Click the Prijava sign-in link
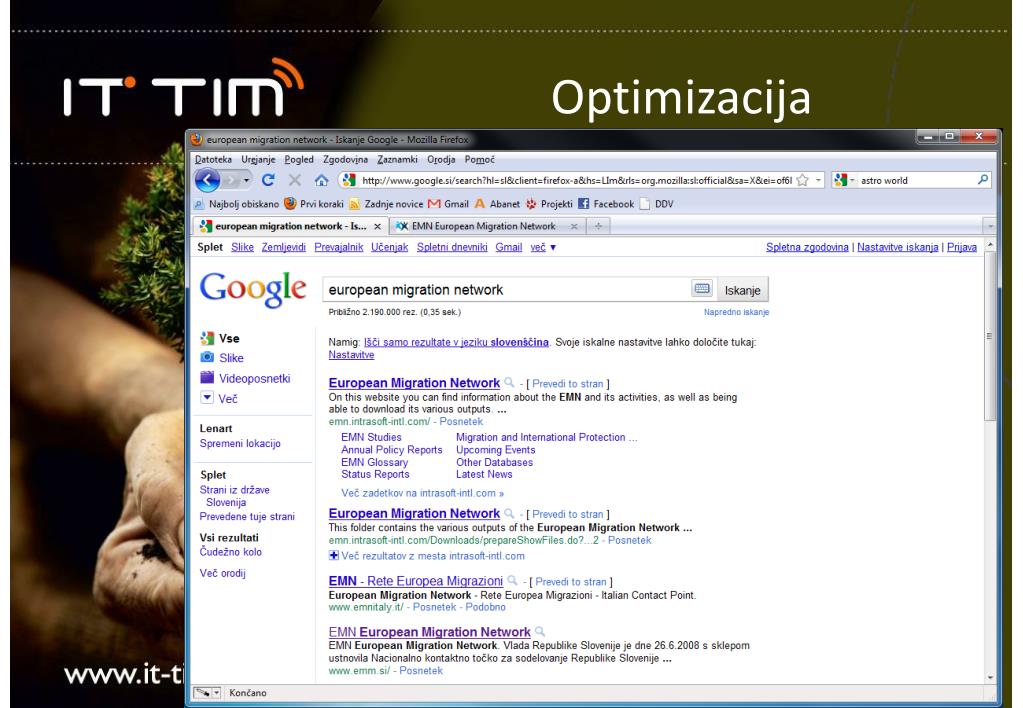The height and width of the screenshot is (708, 1023). (962, 247)
